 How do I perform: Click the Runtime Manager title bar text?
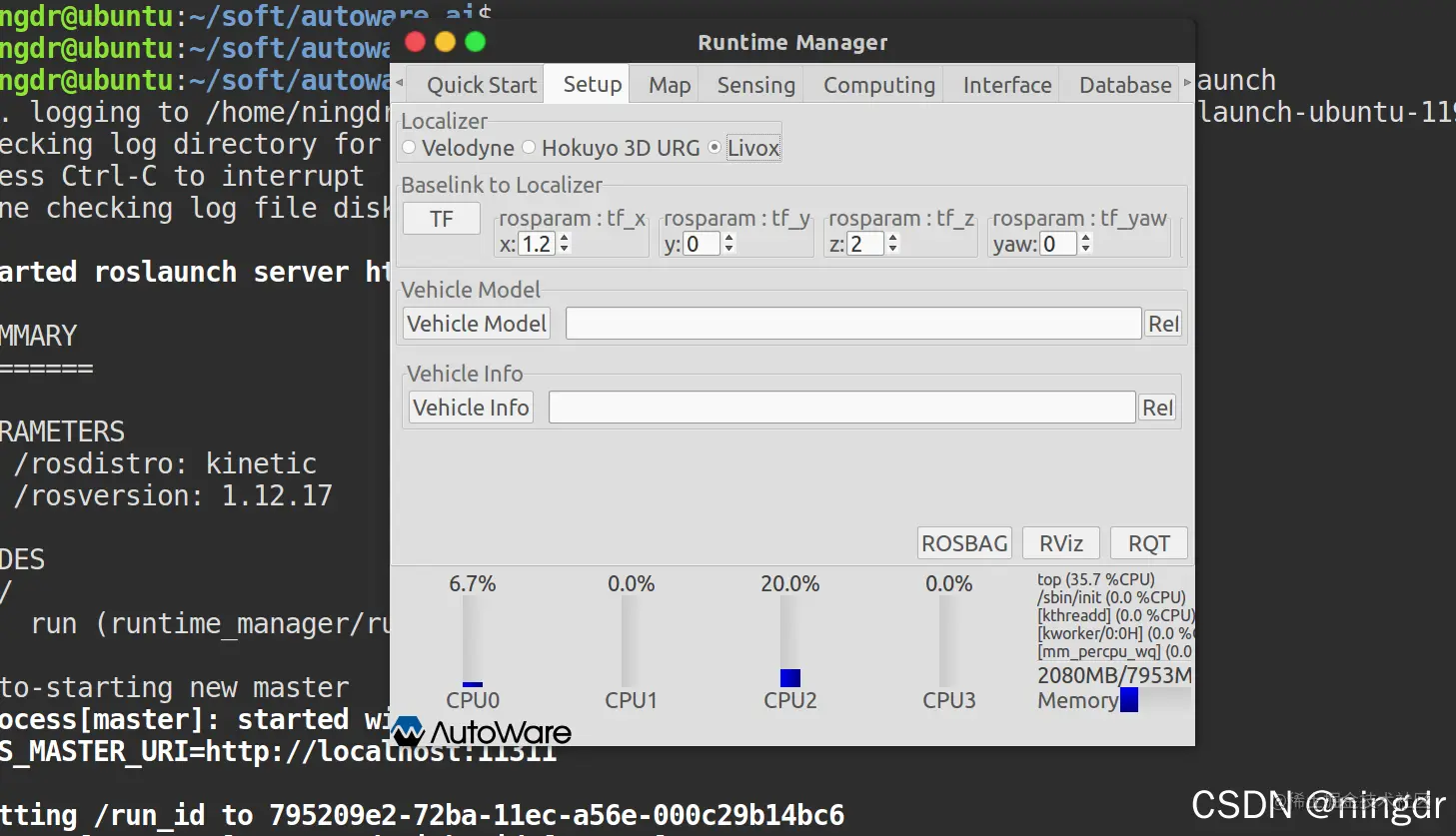(792, 42)
